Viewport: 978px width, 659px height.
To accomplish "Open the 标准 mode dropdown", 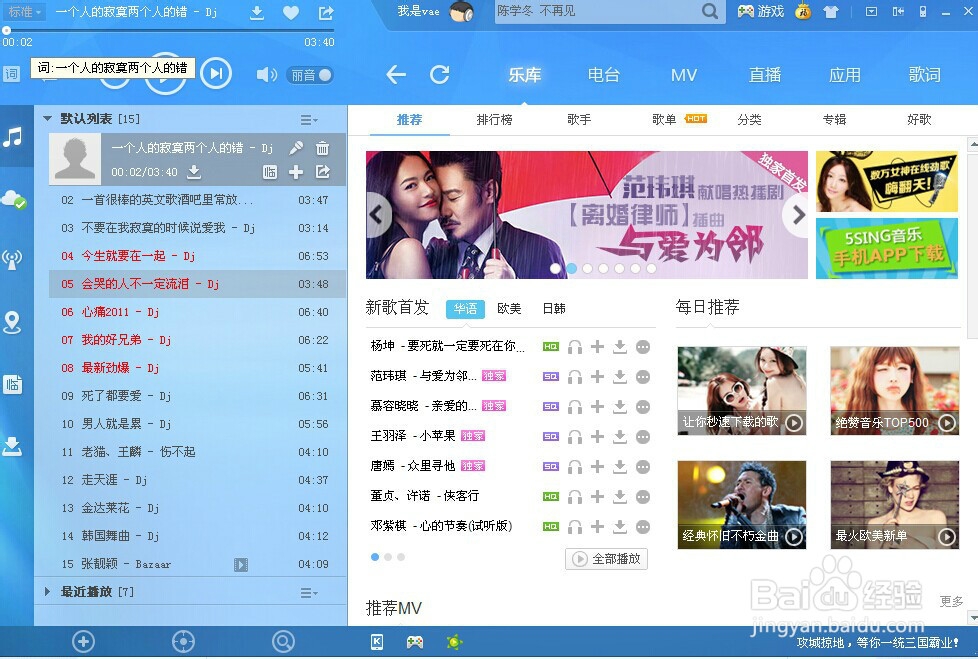I will click(24, 12).
